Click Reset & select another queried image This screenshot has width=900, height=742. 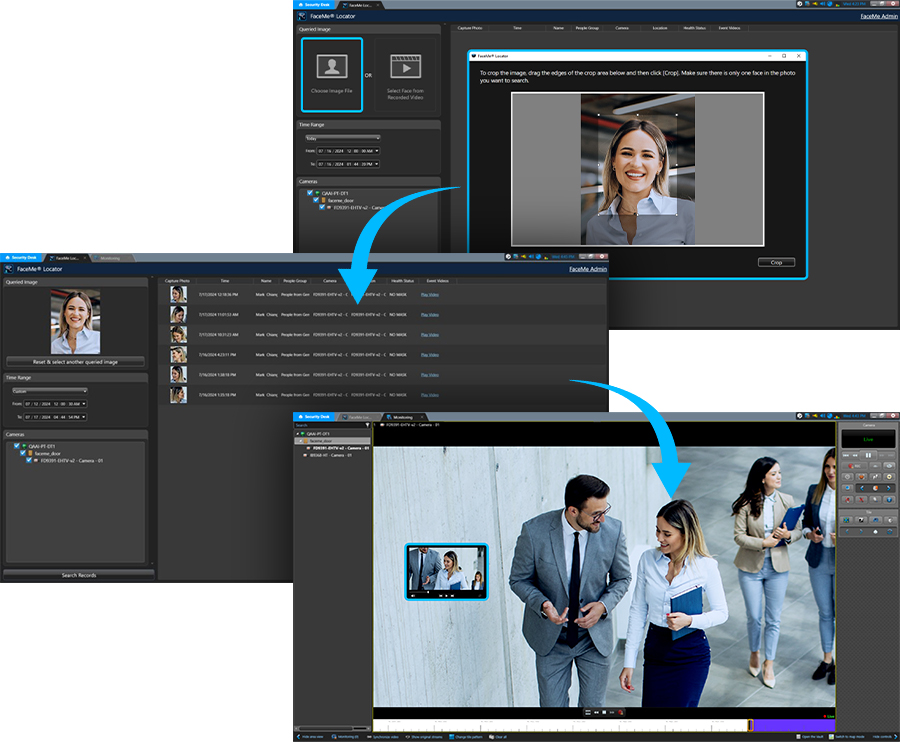(x=75, y=362)
